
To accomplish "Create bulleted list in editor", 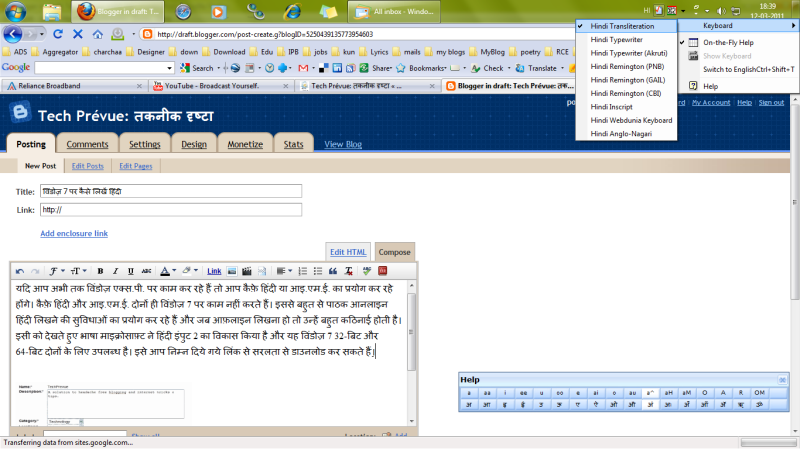I will (x=318, y=271).
